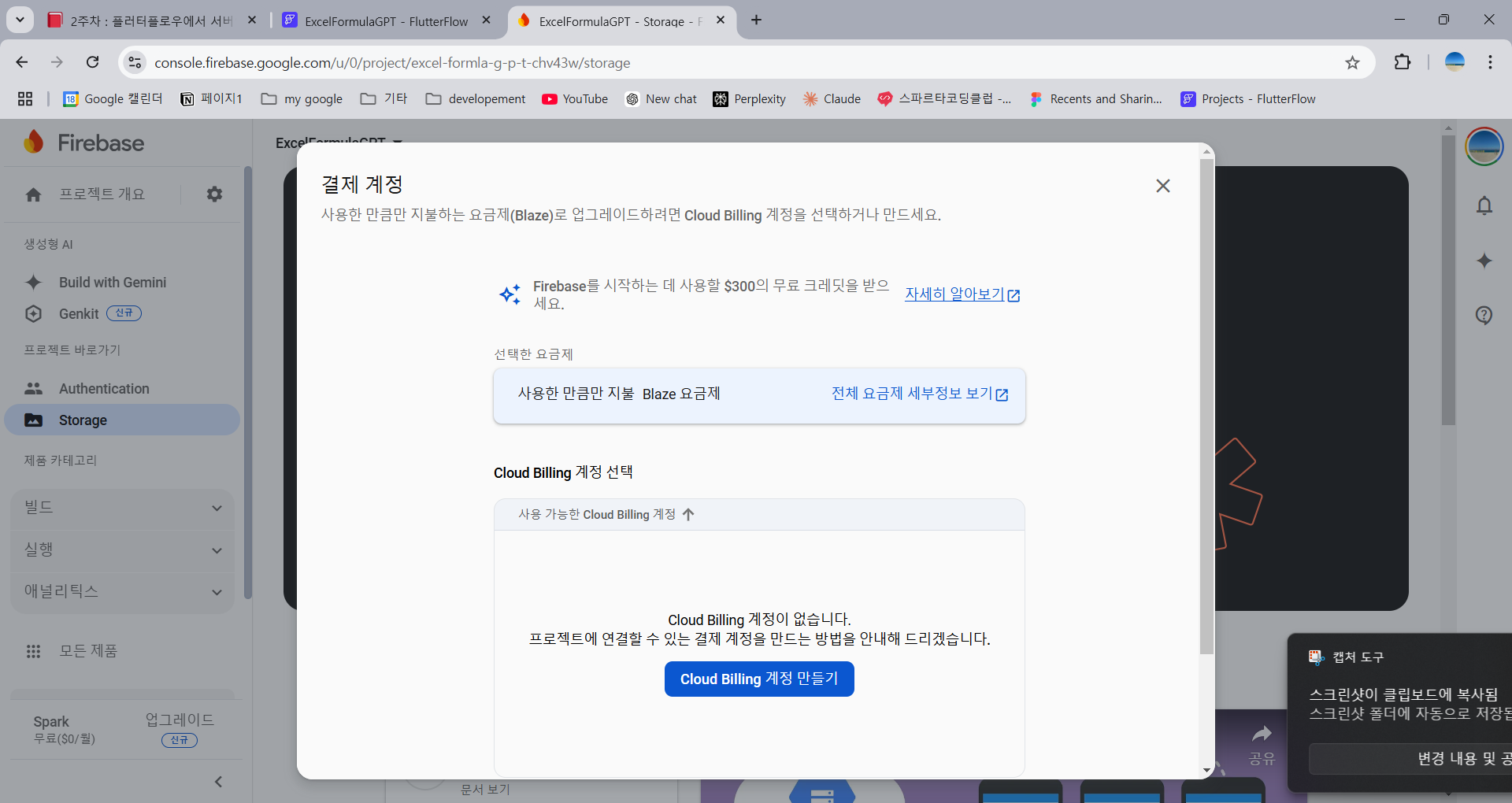
Task: Click the address bar URL
Action: coord(392,63)
